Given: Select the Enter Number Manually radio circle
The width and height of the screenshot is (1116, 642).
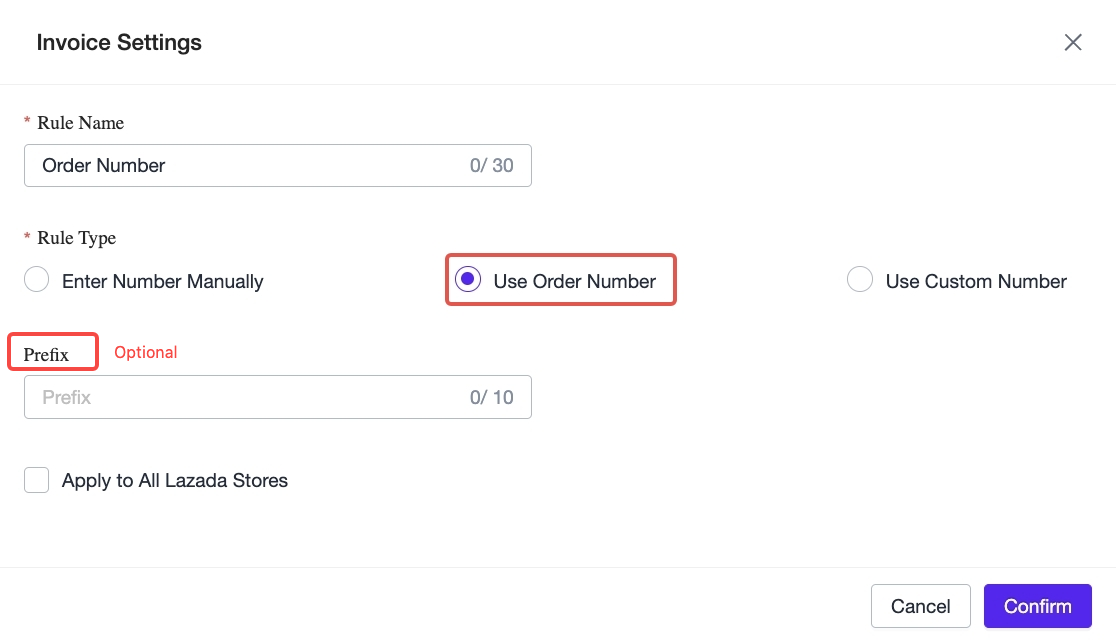Looking at the screenshot, I should (37, 280).
